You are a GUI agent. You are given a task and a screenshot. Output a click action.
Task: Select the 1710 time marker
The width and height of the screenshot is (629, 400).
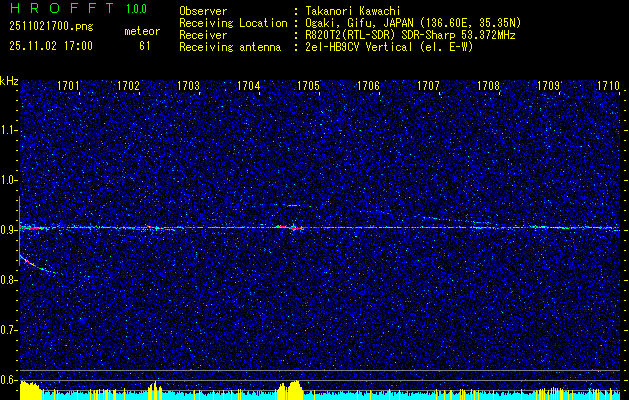[x=608, y=86]
